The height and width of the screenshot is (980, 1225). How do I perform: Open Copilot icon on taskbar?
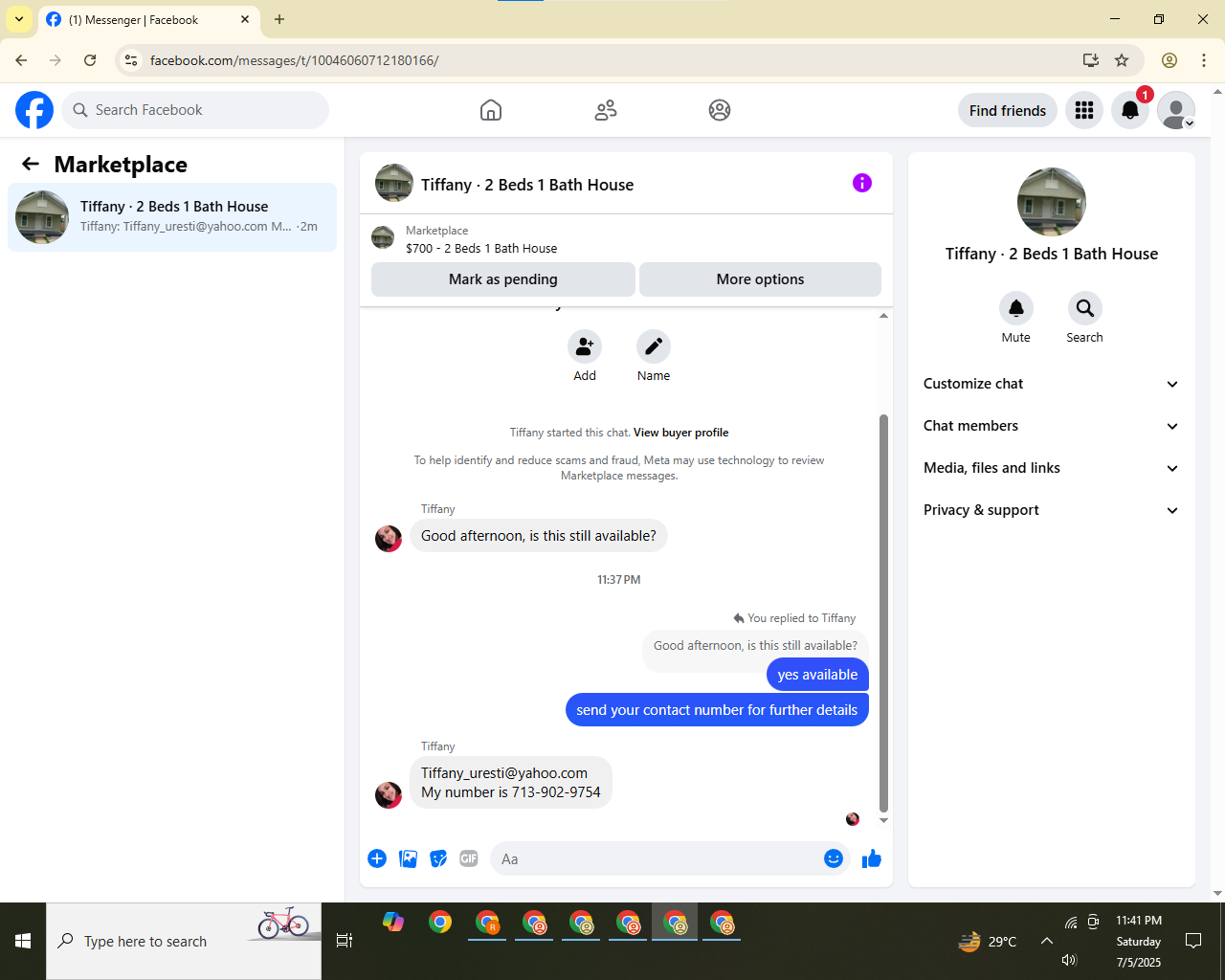(393, 923)
